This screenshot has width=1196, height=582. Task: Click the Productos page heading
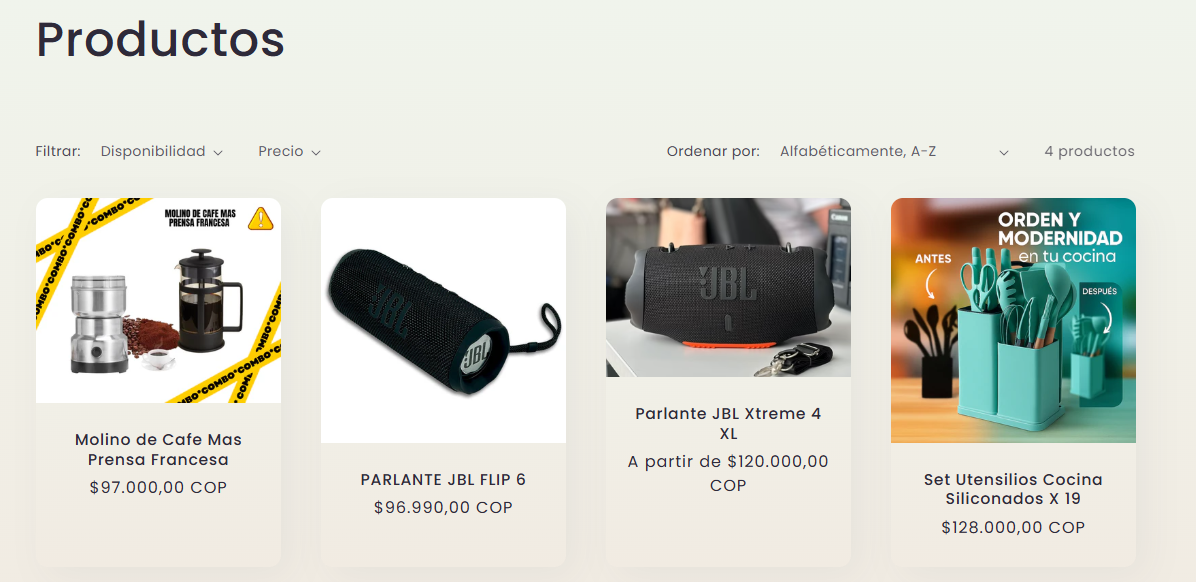pos(160,40)
